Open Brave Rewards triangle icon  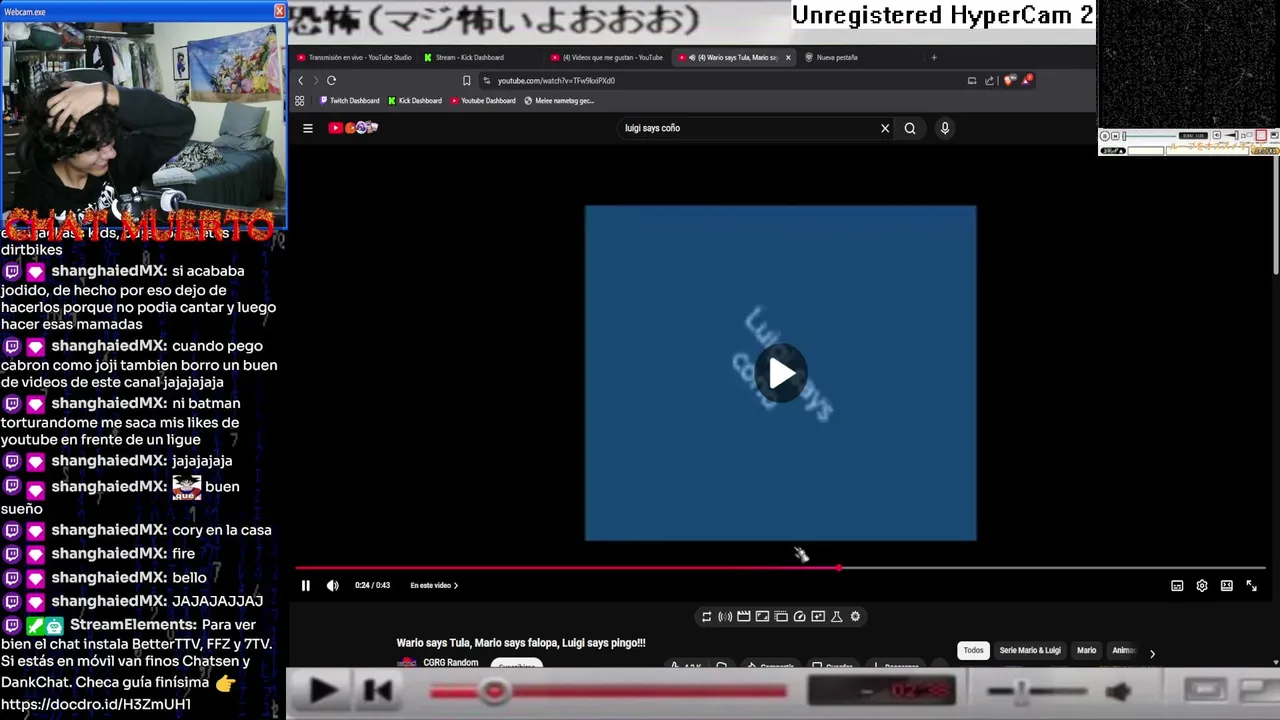1026,80
